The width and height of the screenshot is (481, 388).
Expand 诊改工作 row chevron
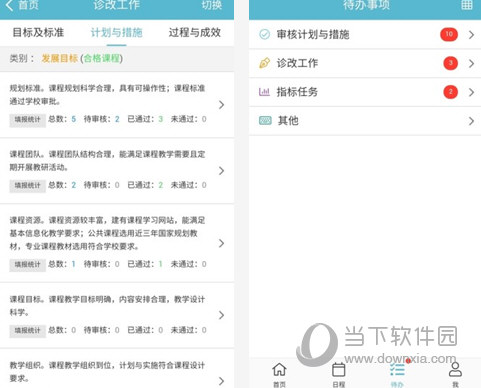point(471,63)
